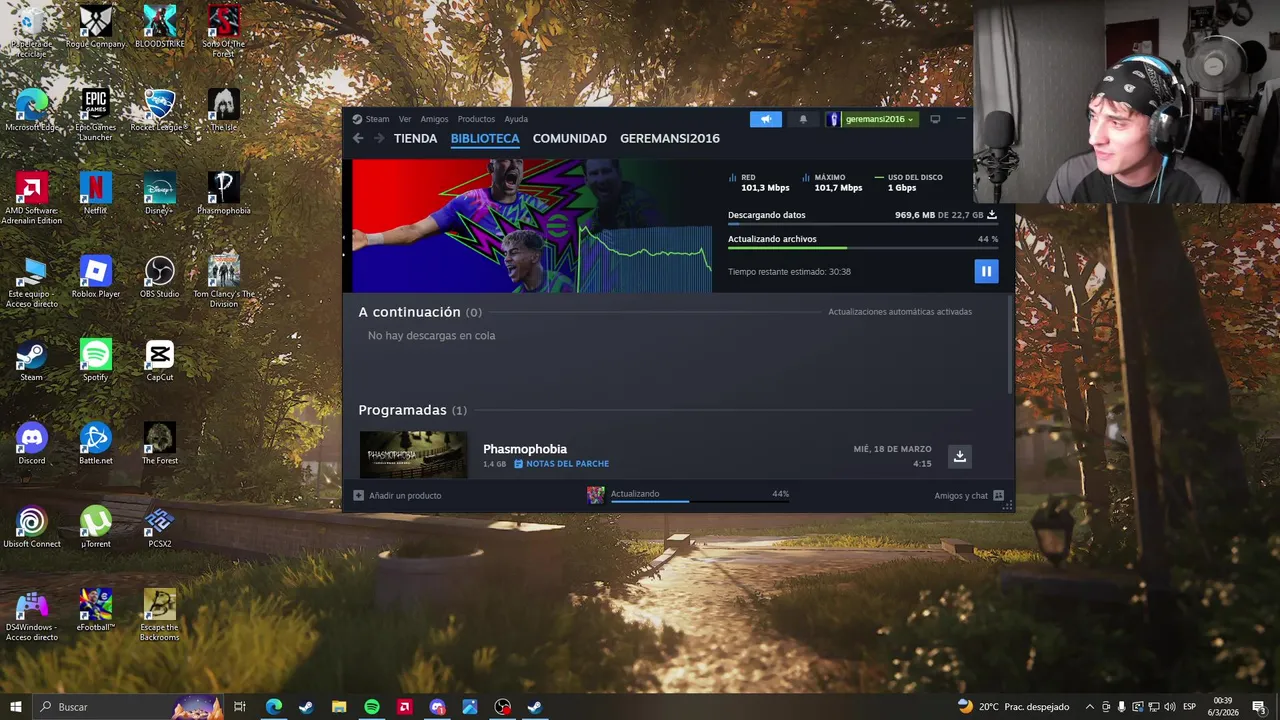Select the Ubisoft Connect icon
This screenshot has width=1280, height=720.
point(31,528)
